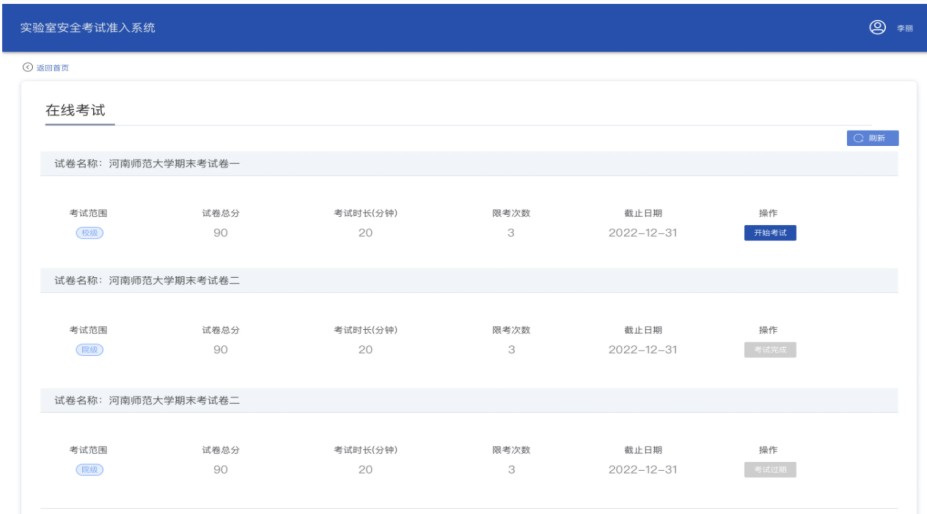Click the back arrow icon beside 返回首页
The image size is (927, 514).
click(27, 67)
